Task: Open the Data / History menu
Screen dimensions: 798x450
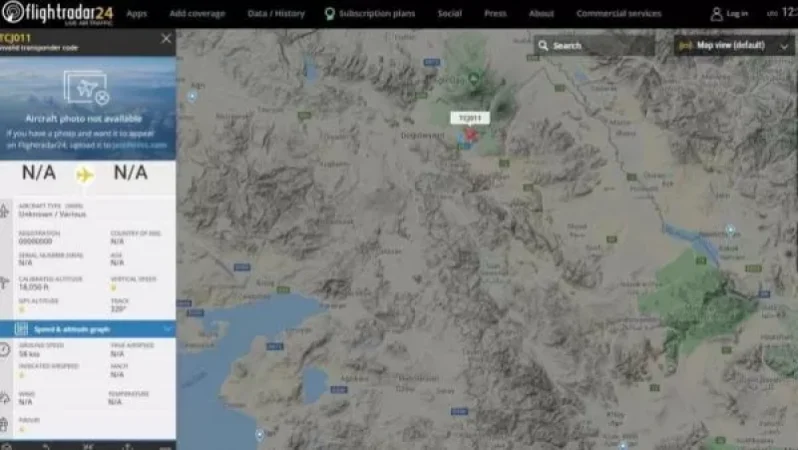Action: pyautogui.click(x=276, y=14)
